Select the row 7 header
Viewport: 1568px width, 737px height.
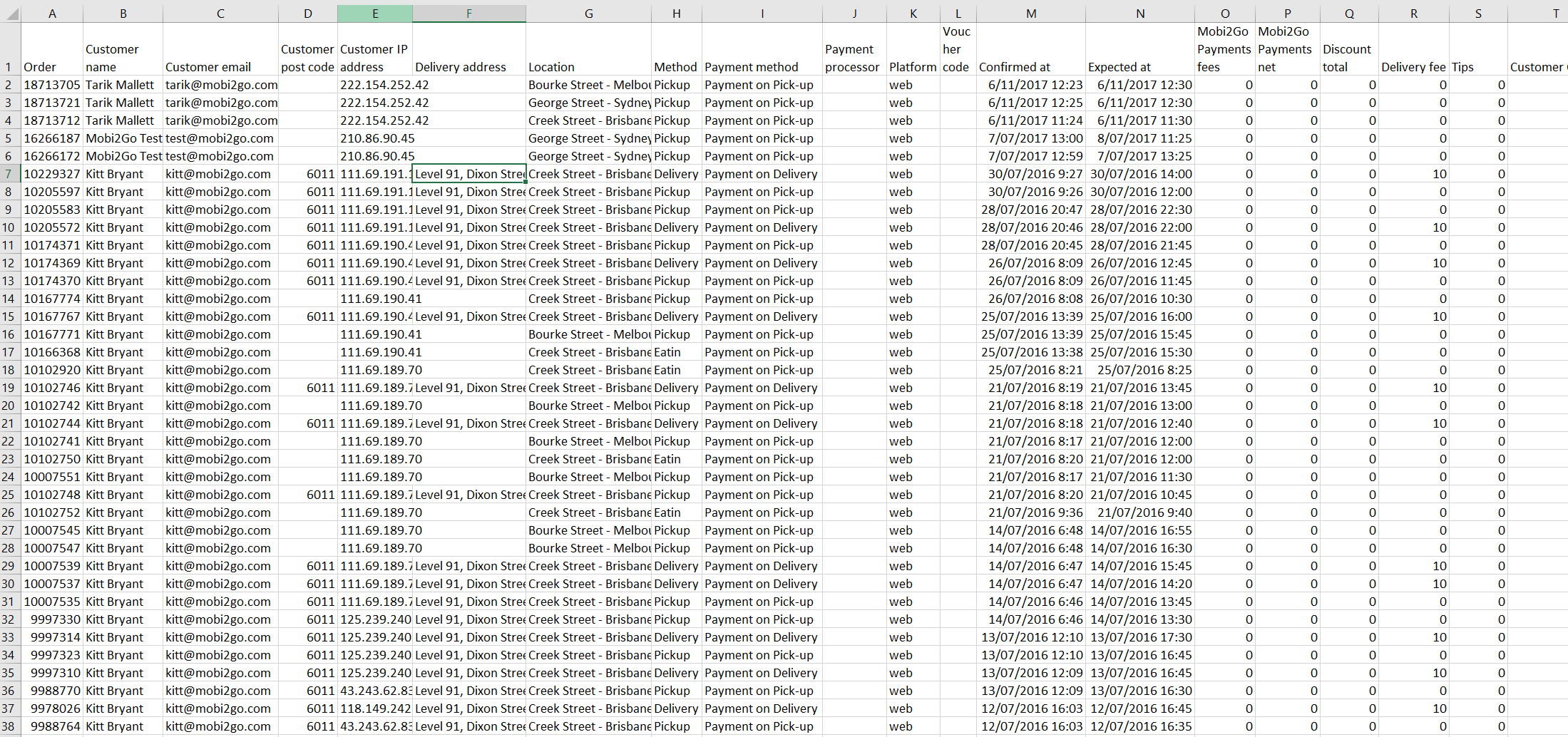point(9,174)
